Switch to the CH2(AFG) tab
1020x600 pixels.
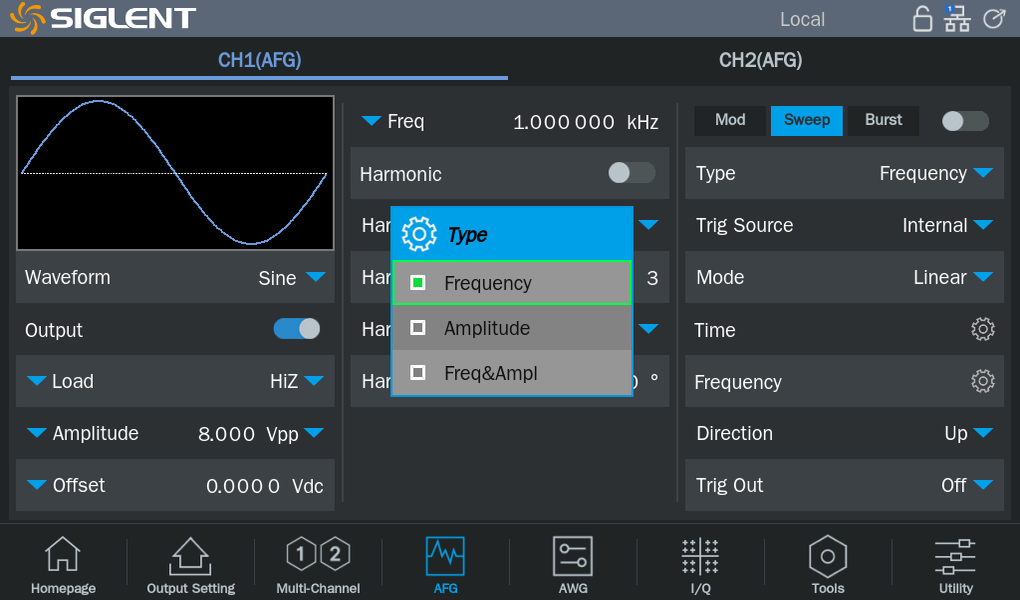760,60
